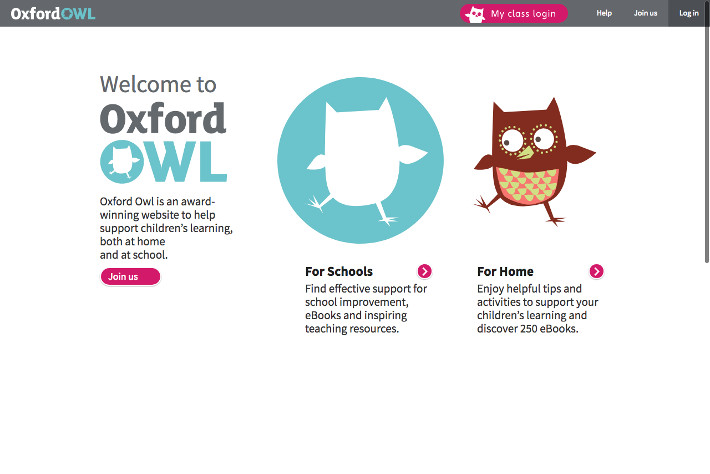Click the teal circle owl silhouette
Image resolution: width=710 pixels, height=474 pixels.
point(360,160)
